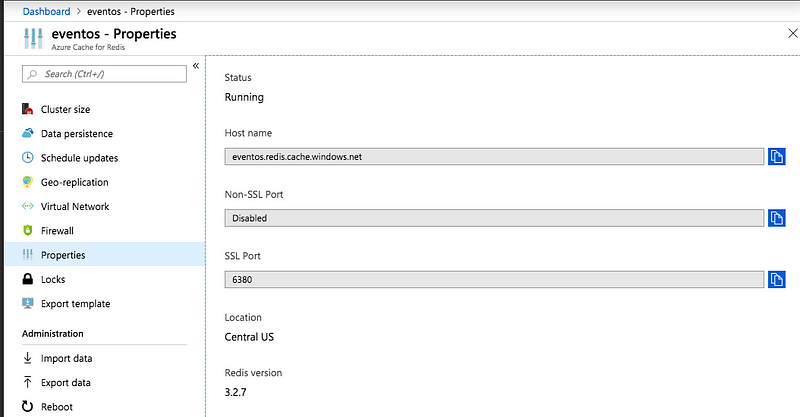Click the Redis version 3.2.7 value
This screenshot has width=800, height=417.
[235, 392]
